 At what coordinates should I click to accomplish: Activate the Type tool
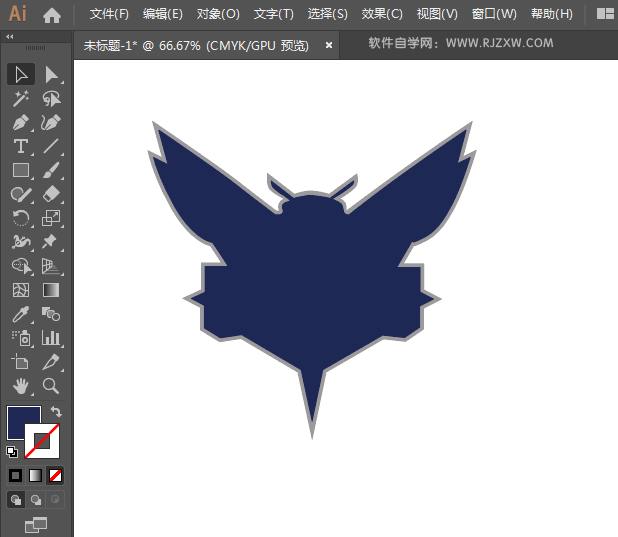(x=21, y=146)
